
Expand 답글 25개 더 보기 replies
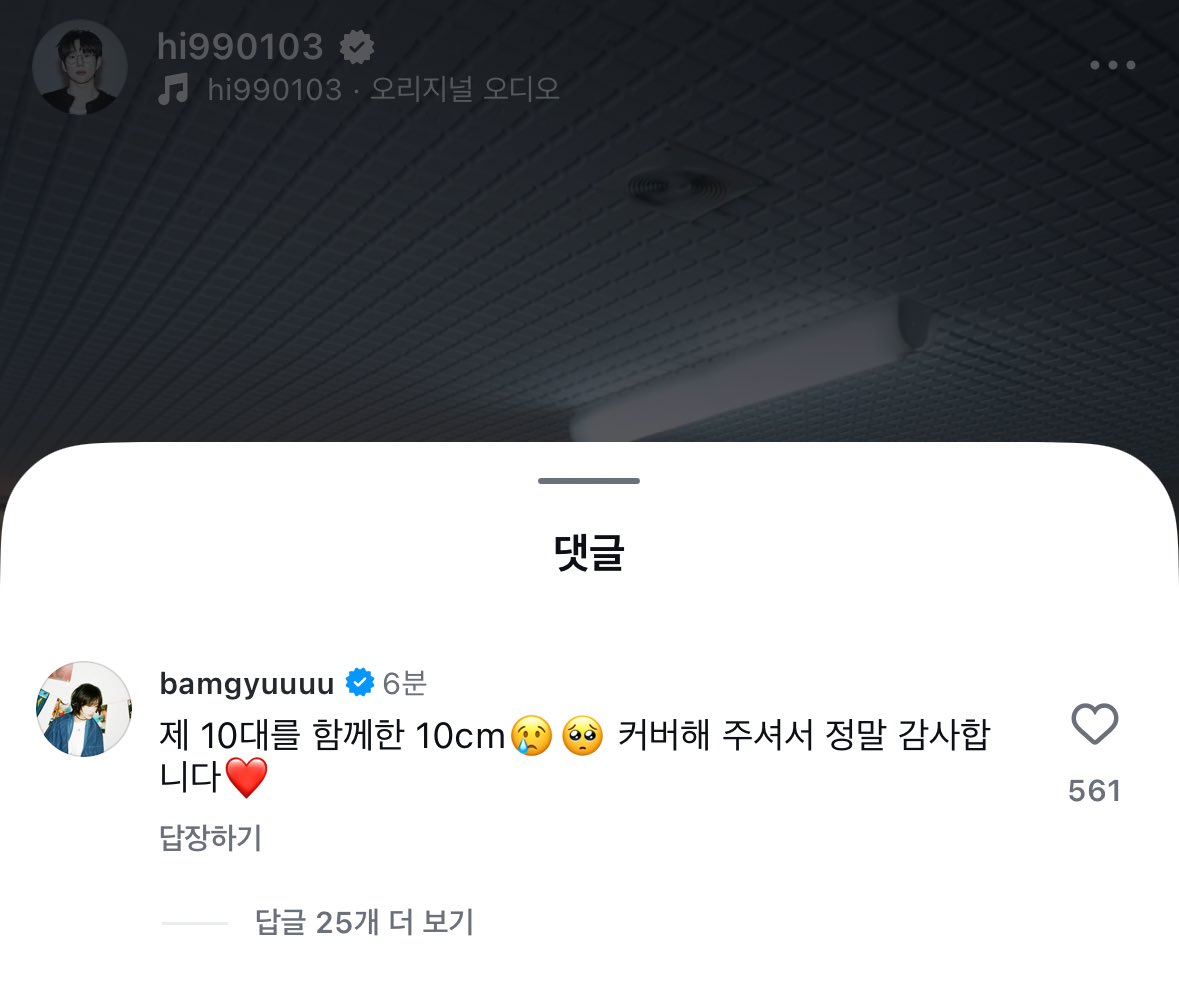364,922
